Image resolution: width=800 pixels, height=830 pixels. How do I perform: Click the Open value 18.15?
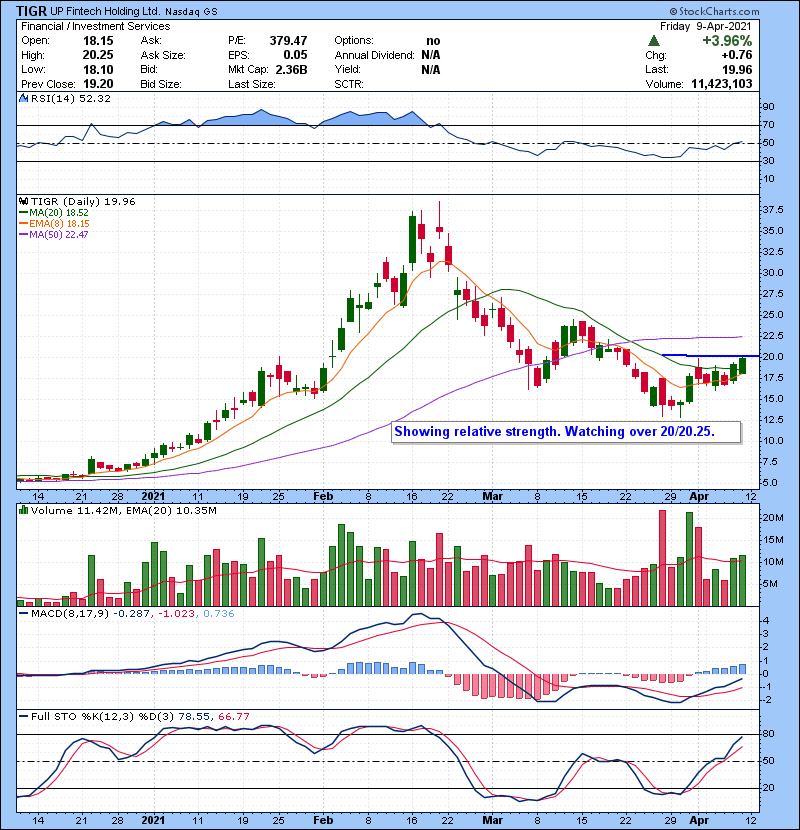[98, 41]
